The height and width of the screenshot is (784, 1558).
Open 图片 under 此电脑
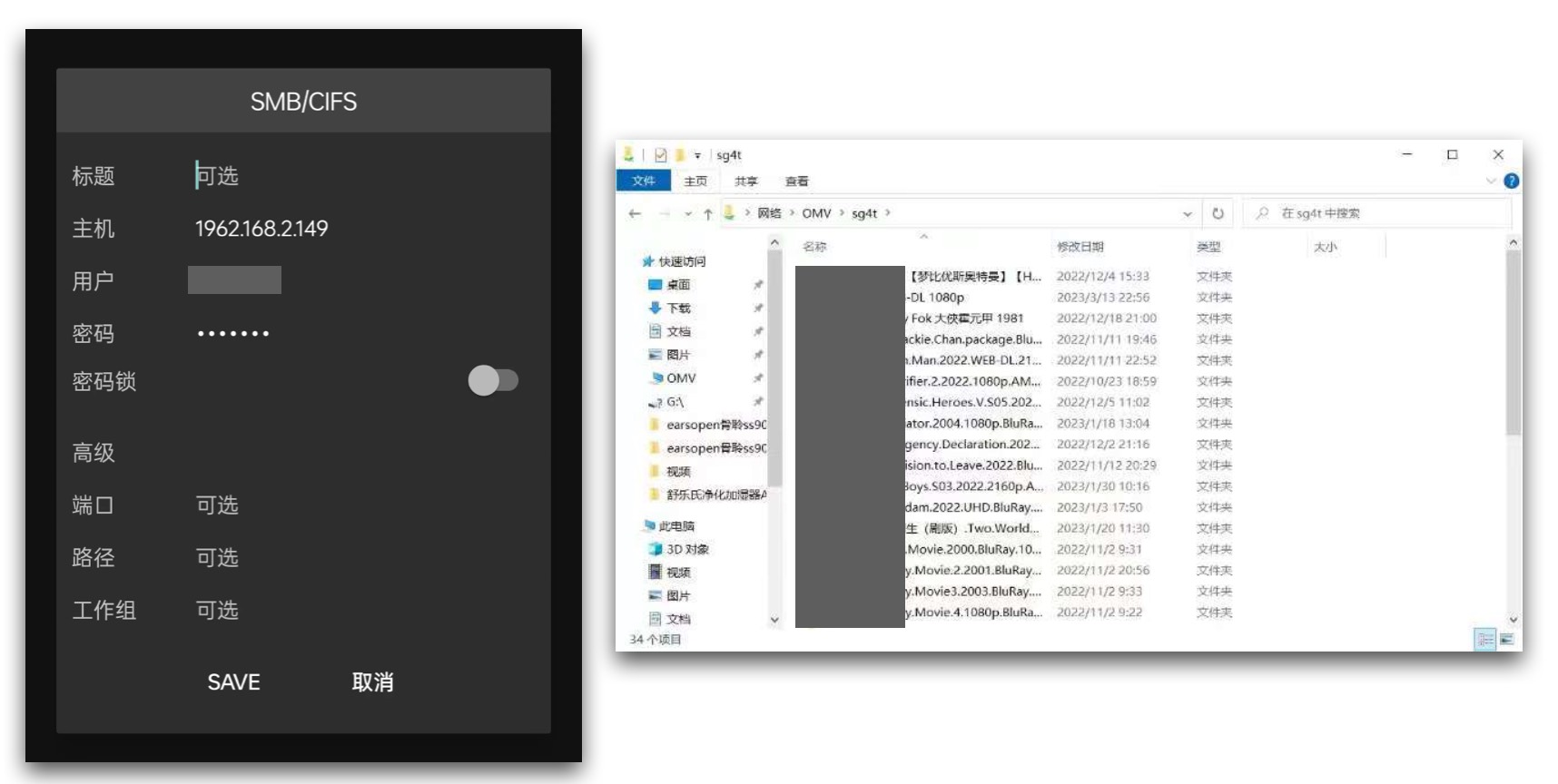click(669, 596)
